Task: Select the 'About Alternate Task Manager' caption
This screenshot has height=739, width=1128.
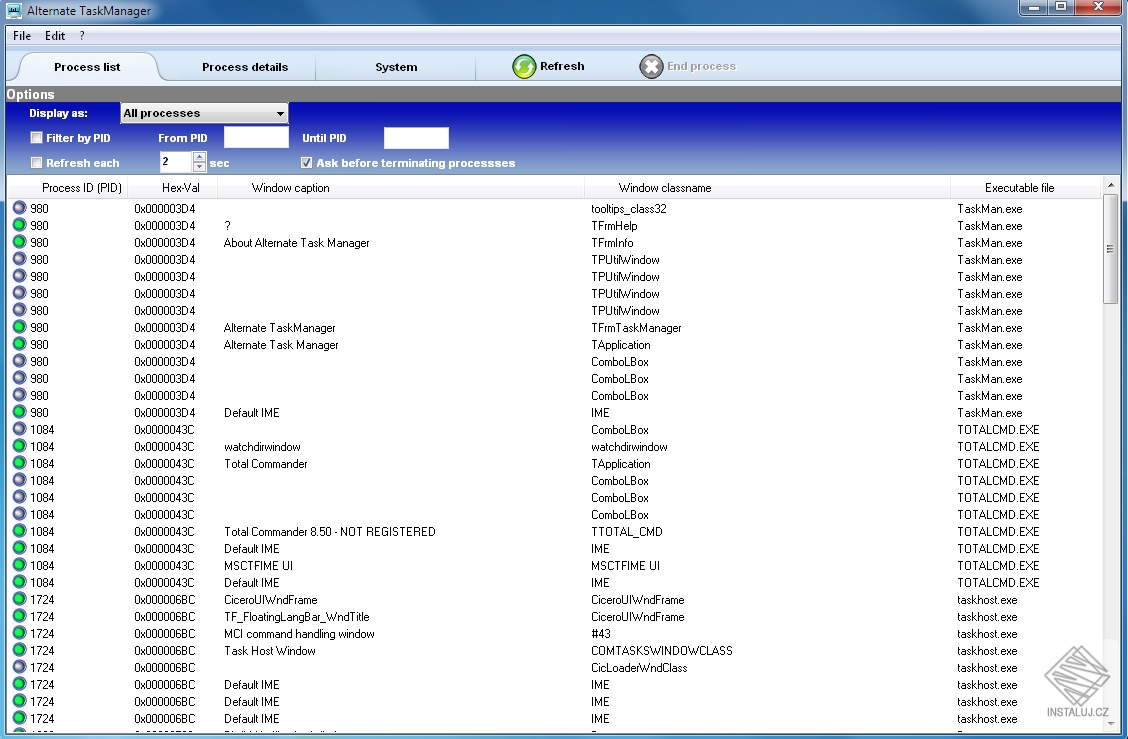Action: coord(296,243)
